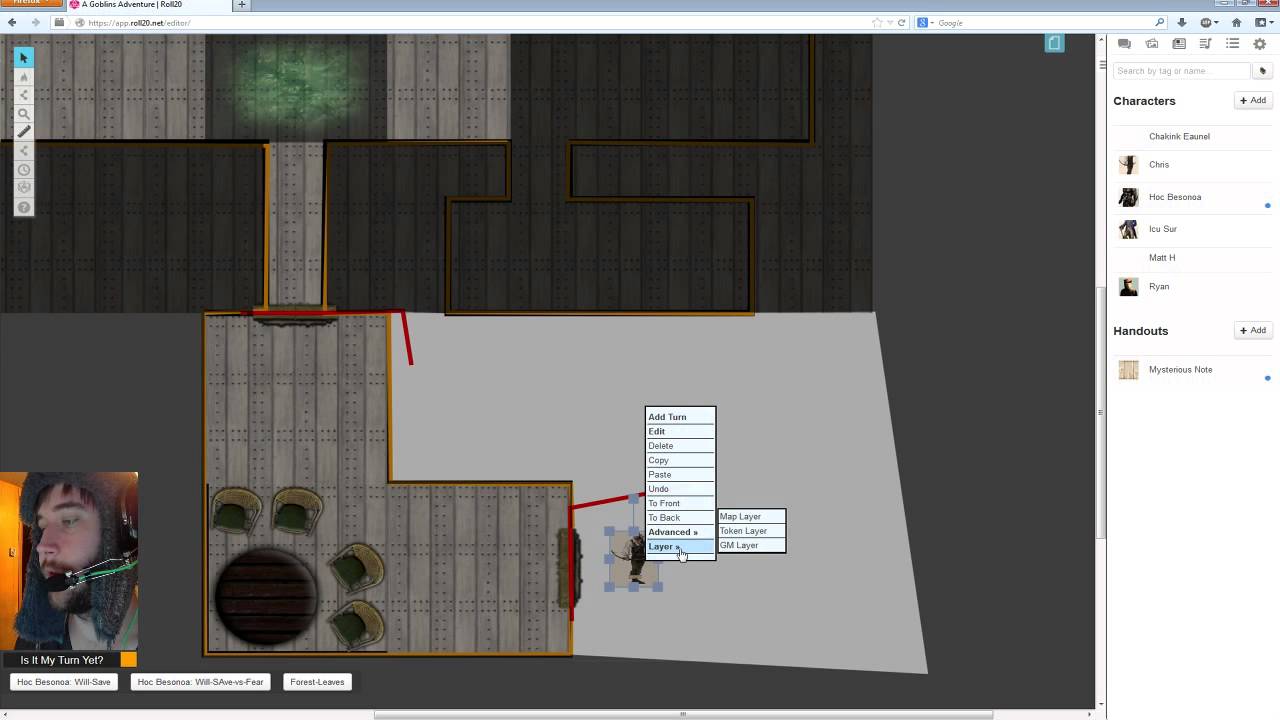Screen dimensions: 1280x720
Task: Expand the Advanced submenu
Action: click(680, 532)
